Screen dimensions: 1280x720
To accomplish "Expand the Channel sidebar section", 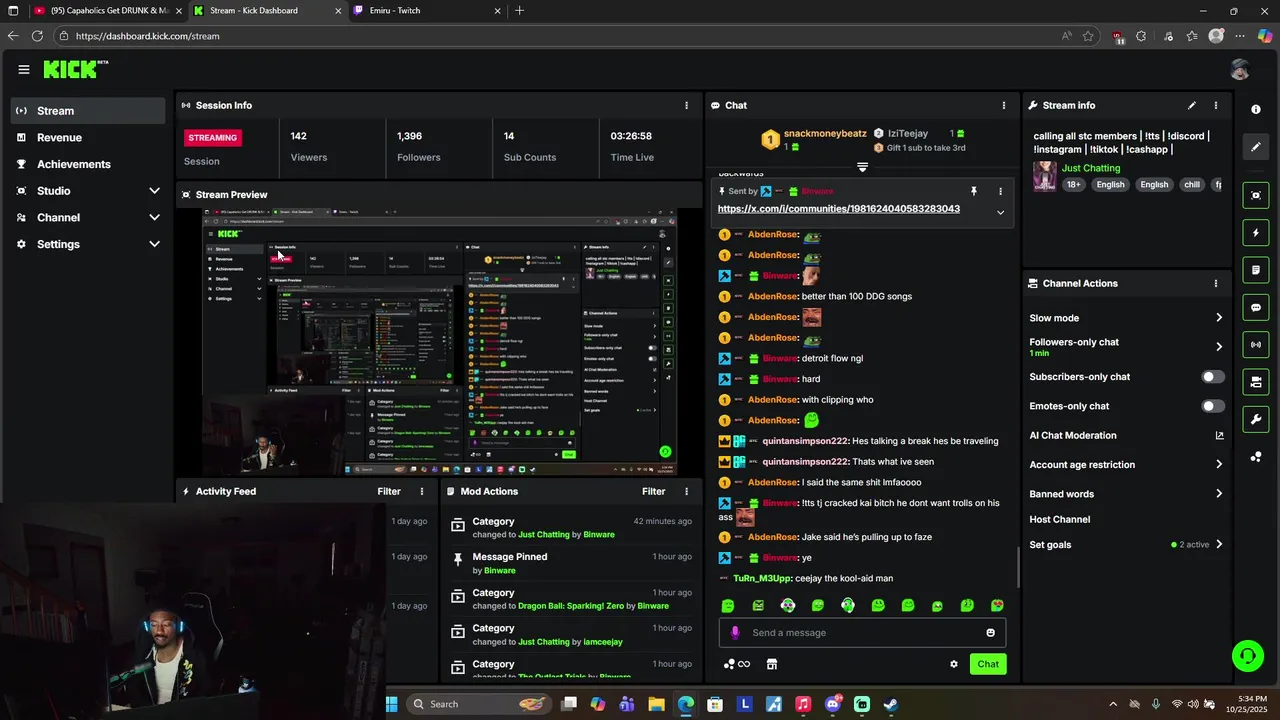I will [154, 217].
